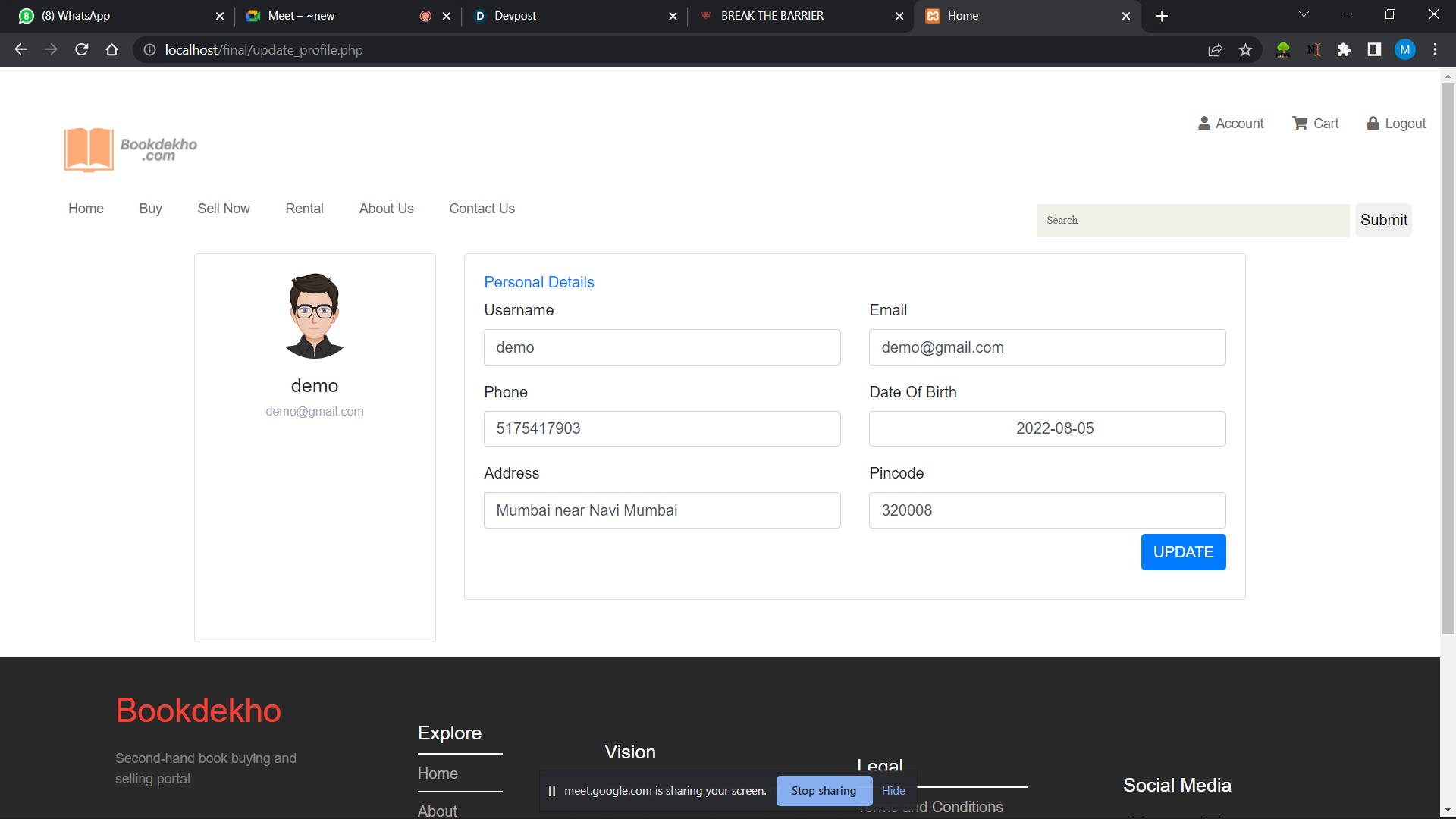Open the Sell Now menu item
Viewport: 1456px width, 819px height.
(x=224, y=209)
